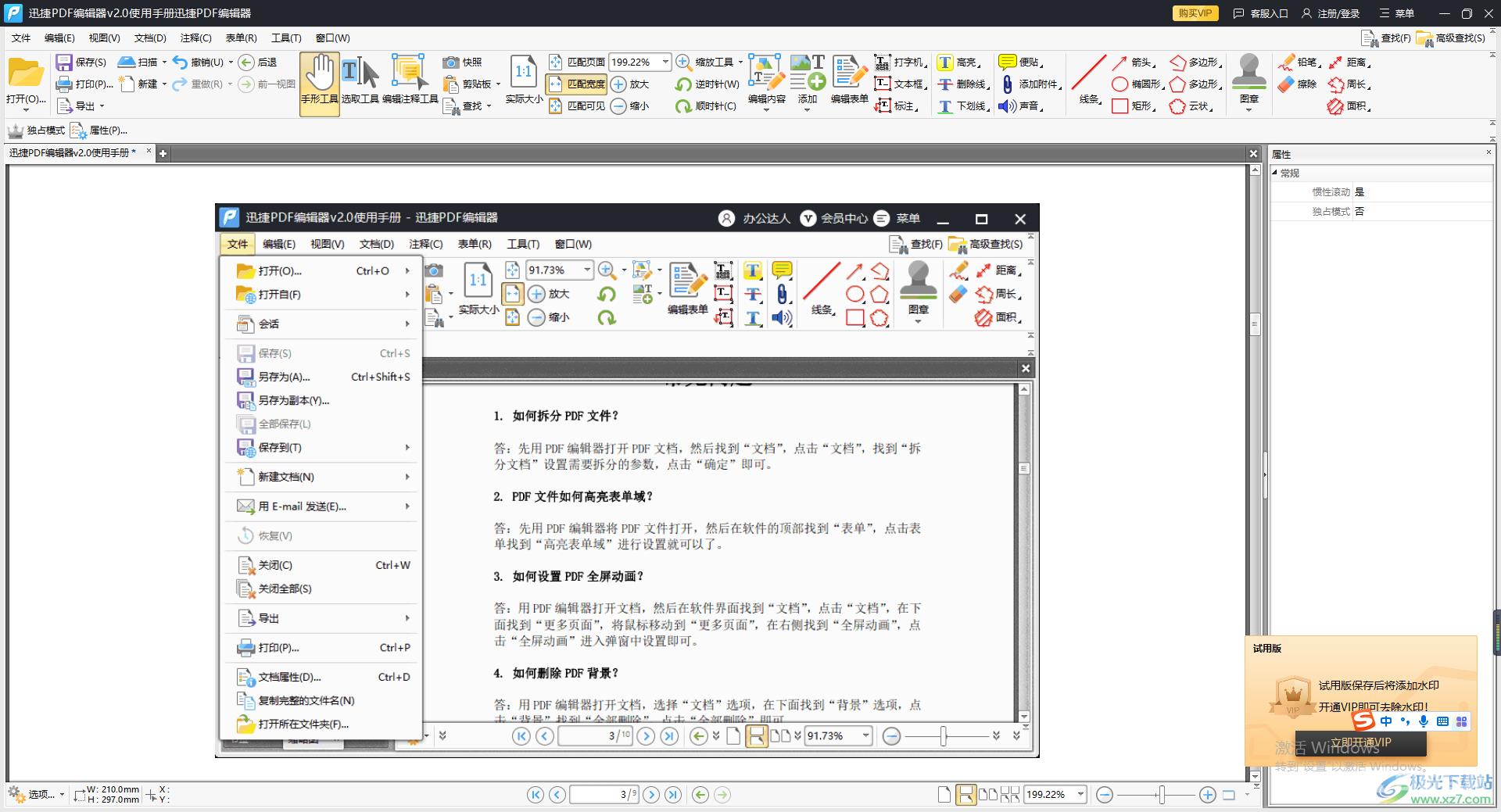
Task: Click the zoom out minus button beside slider
Action: [x=1105, y=795]
